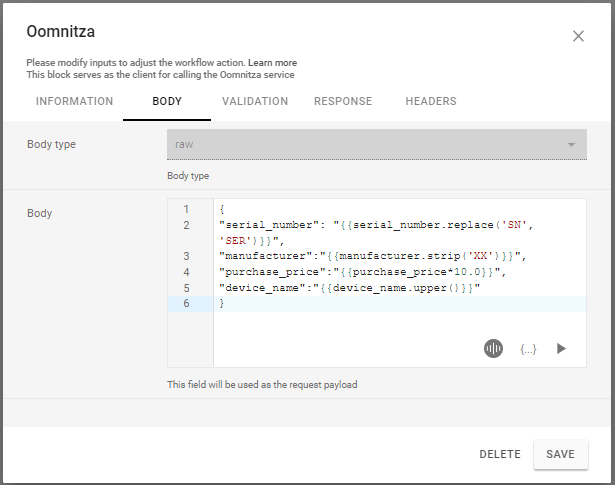Switch to the Information tab
Image resolution: width=615 pixels, height=485 pixels.
74,101
